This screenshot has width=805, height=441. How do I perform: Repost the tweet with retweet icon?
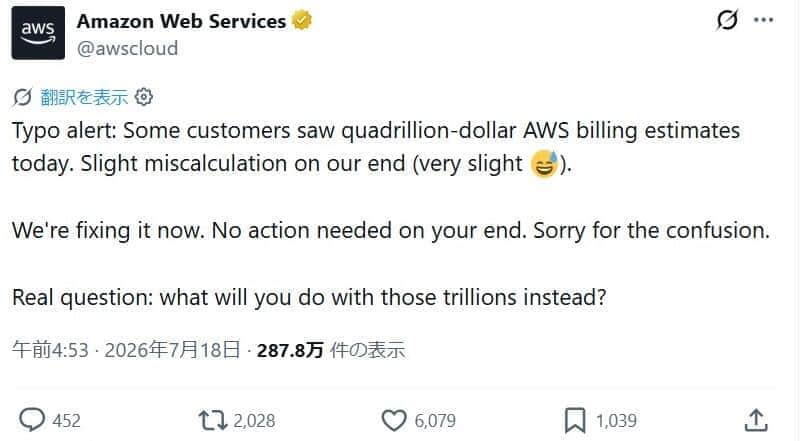tap(213, 420)
